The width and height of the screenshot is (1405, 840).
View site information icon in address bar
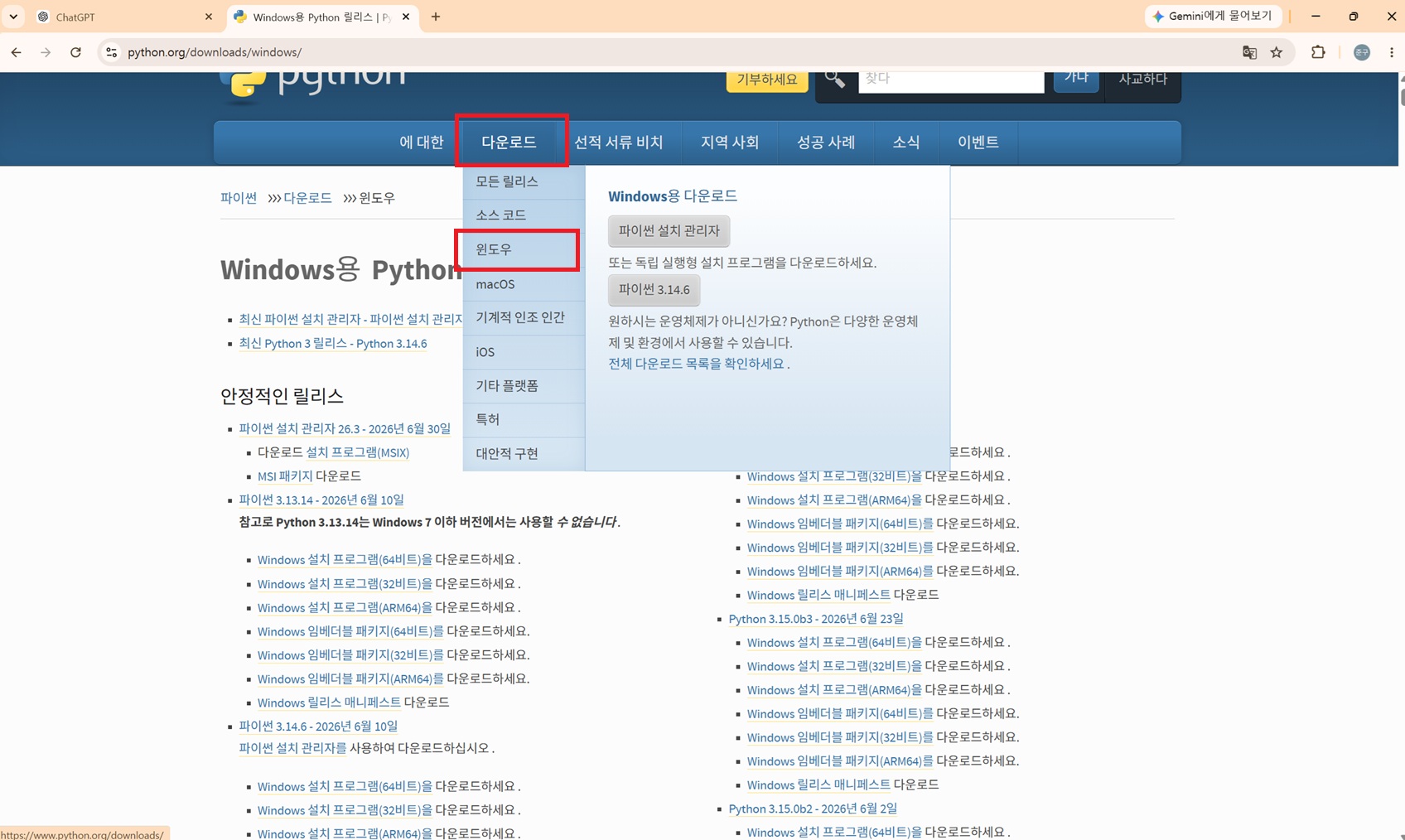pos(111,52)
